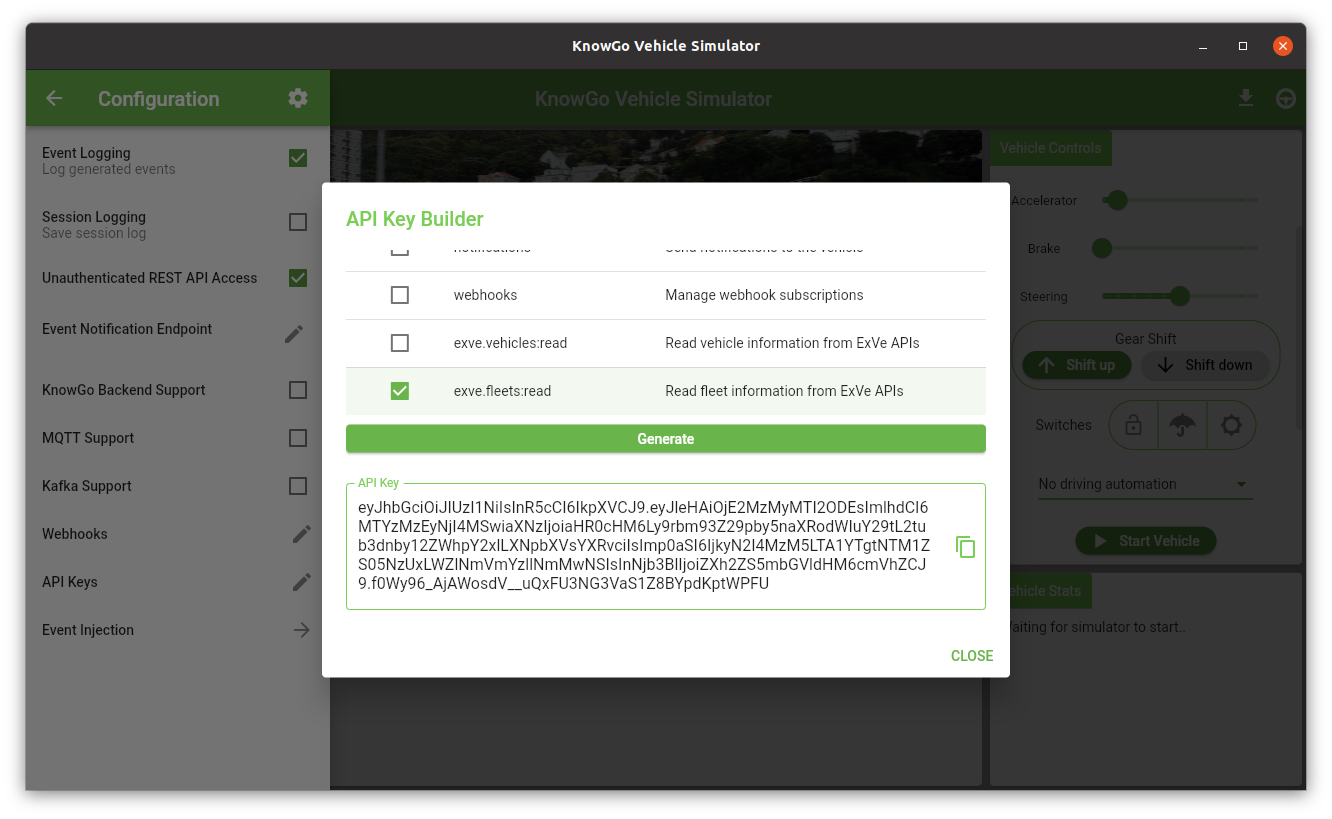Click 'Read fleet information from ExVe APIs' text
Screen dimensions: 1332x819
[784, 391]
